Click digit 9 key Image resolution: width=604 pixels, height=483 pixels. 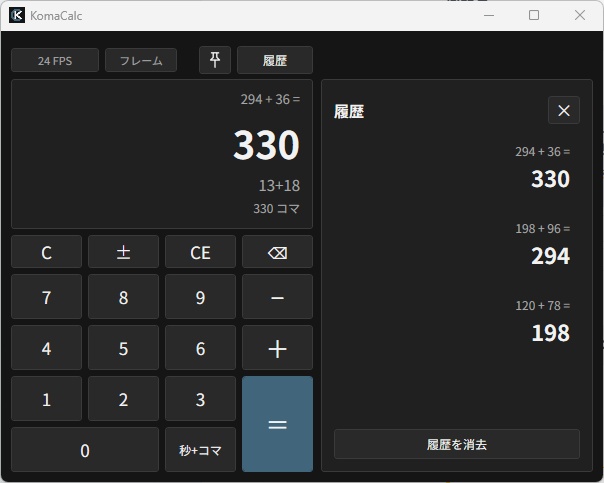tap(200, 297)
